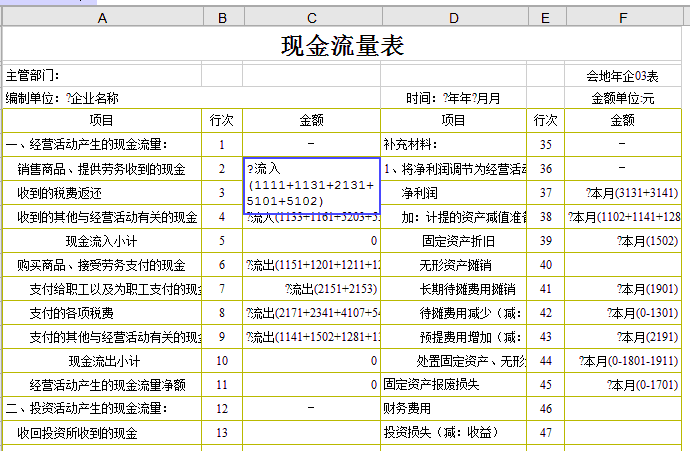Viewport: 690px width, 451px height.
Task: Click inside the active formula edit box
Action: click(x=311, y=185)
